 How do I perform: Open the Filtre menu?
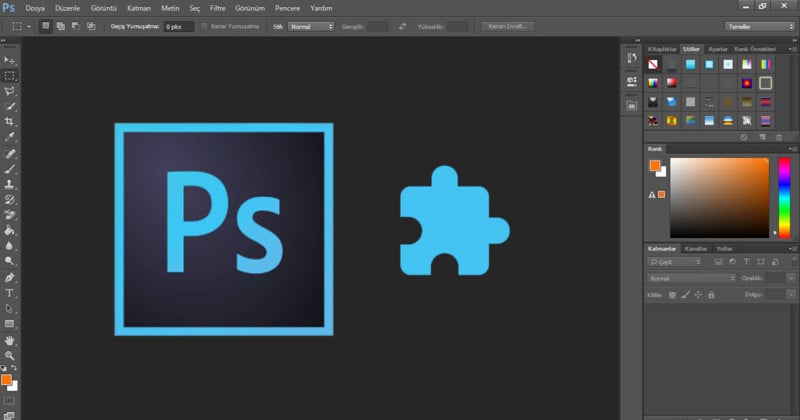(217, 8)
